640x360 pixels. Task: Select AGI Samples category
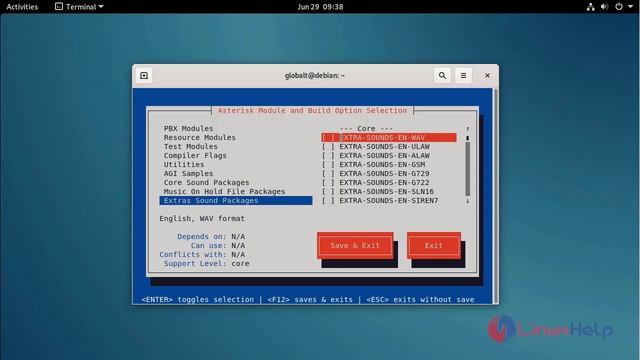pyautogui.click(x=188, y=173)
